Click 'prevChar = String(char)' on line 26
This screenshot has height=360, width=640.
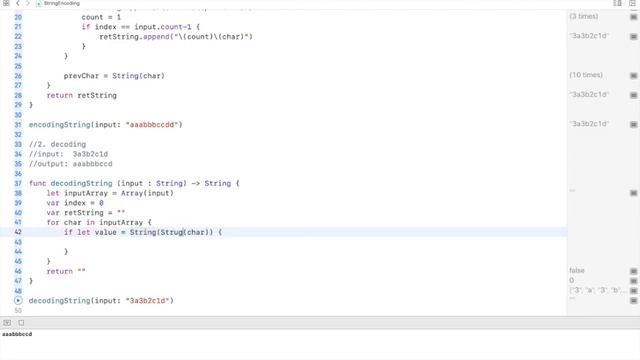tap(114, 76)
